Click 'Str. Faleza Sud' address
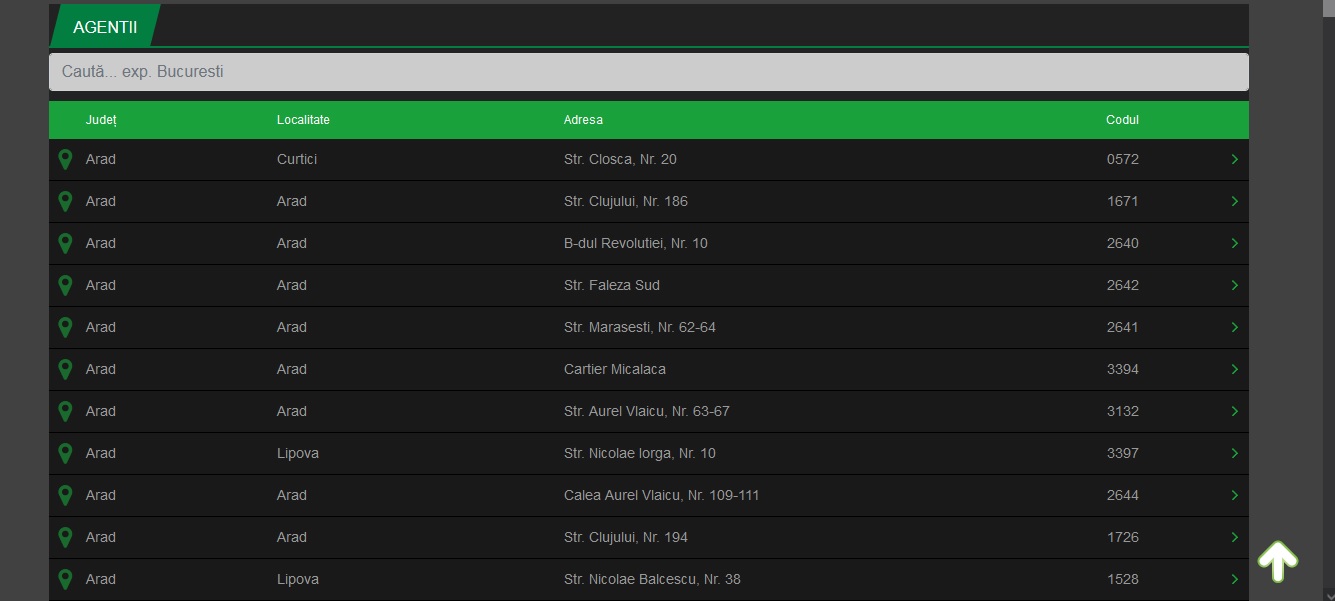 tap(612, 285)
